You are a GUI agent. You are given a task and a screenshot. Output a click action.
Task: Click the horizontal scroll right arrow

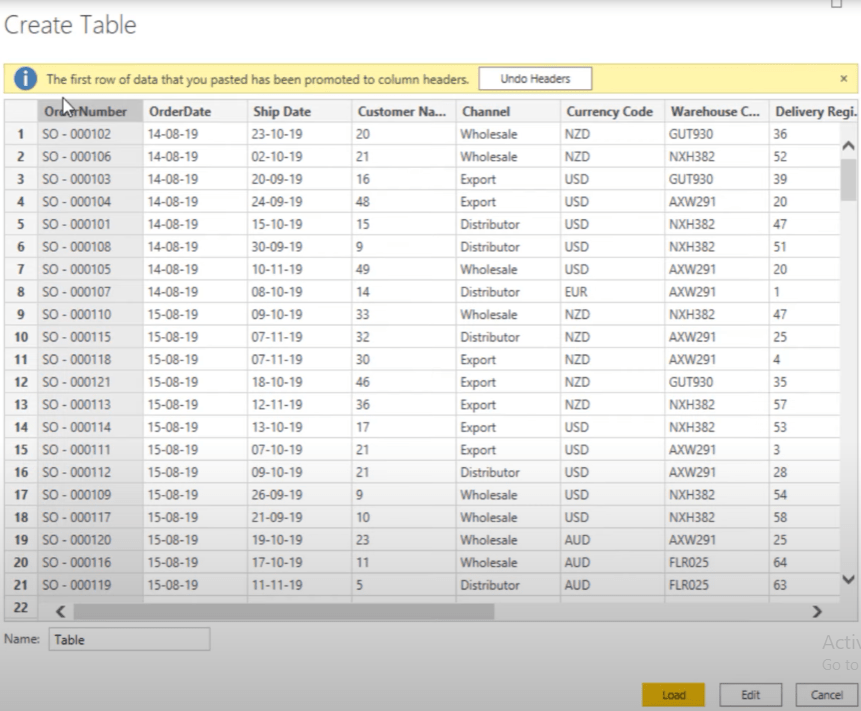pyautogui.click(x=817, y=611)
